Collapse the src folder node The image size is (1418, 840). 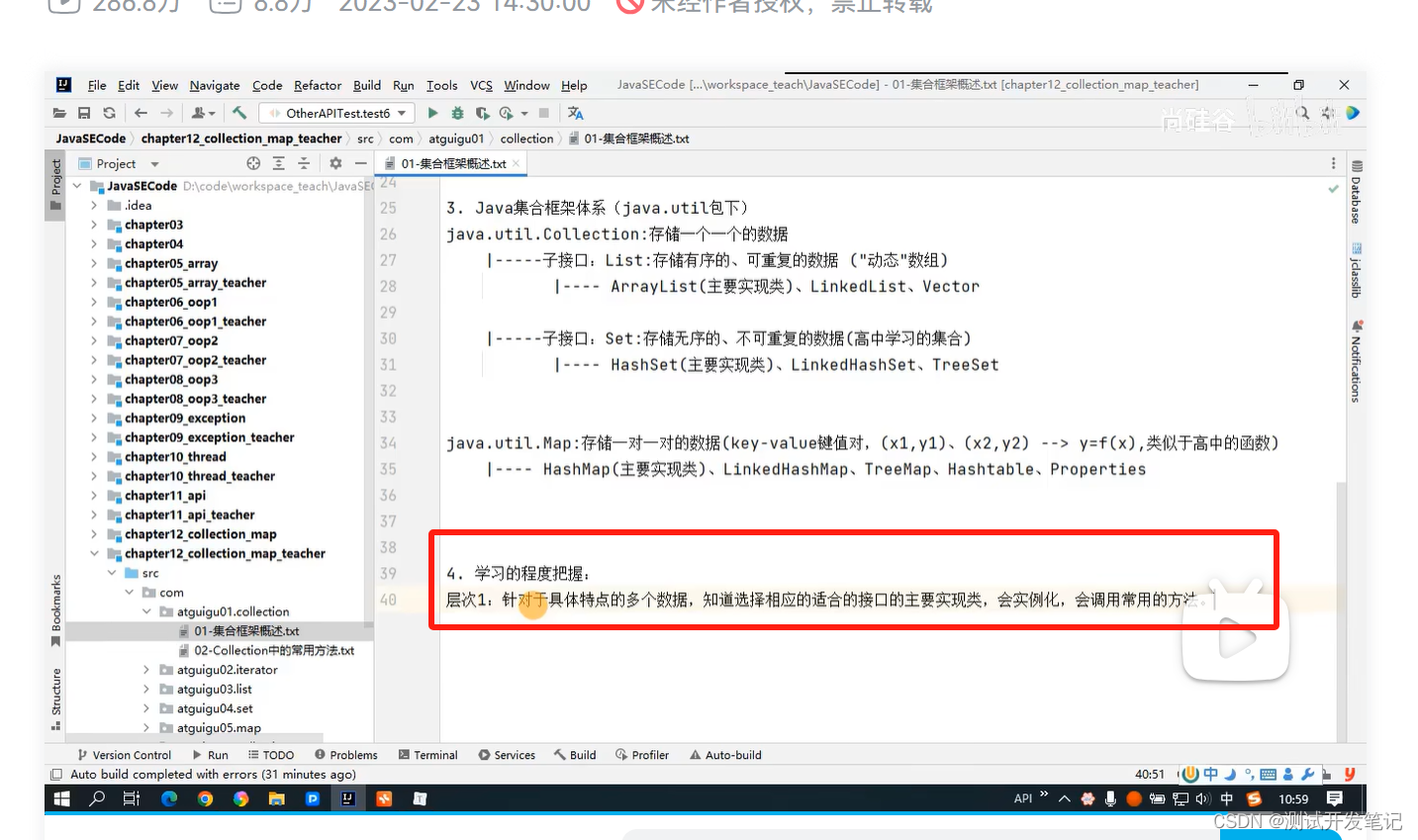111,573
